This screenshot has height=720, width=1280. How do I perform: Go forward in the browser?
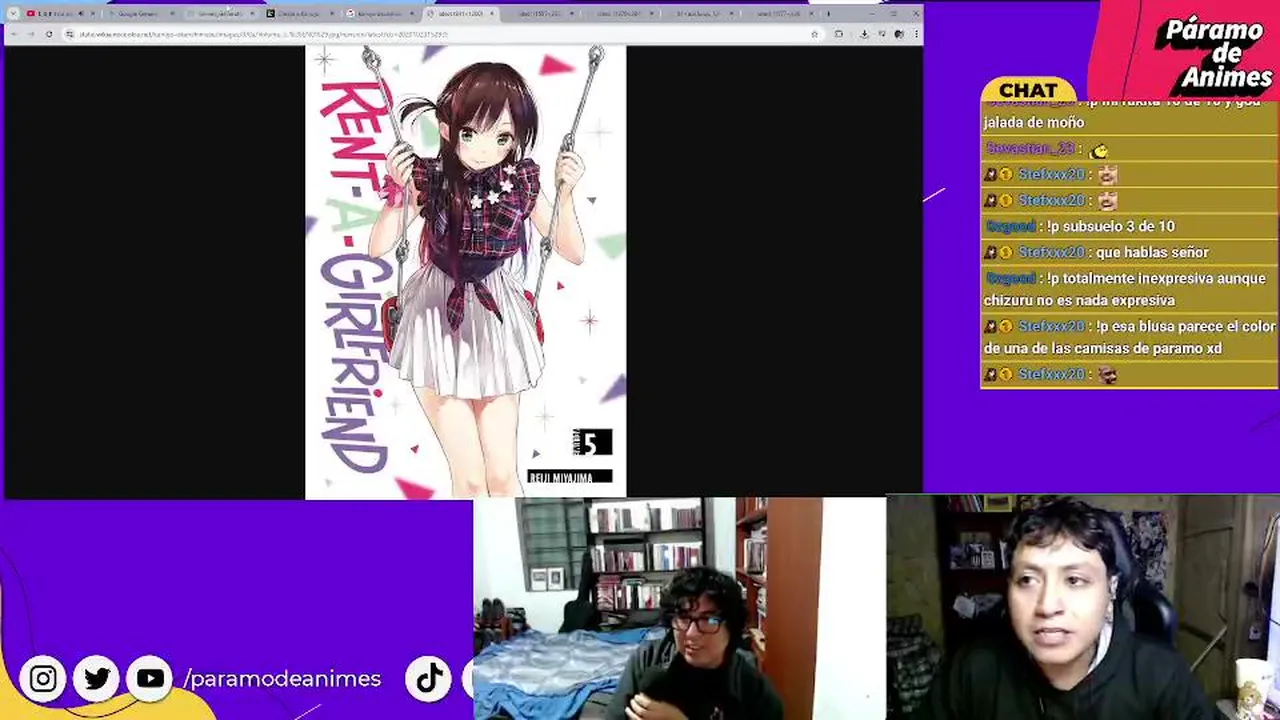pyautogui.click(x=31, y=34)
